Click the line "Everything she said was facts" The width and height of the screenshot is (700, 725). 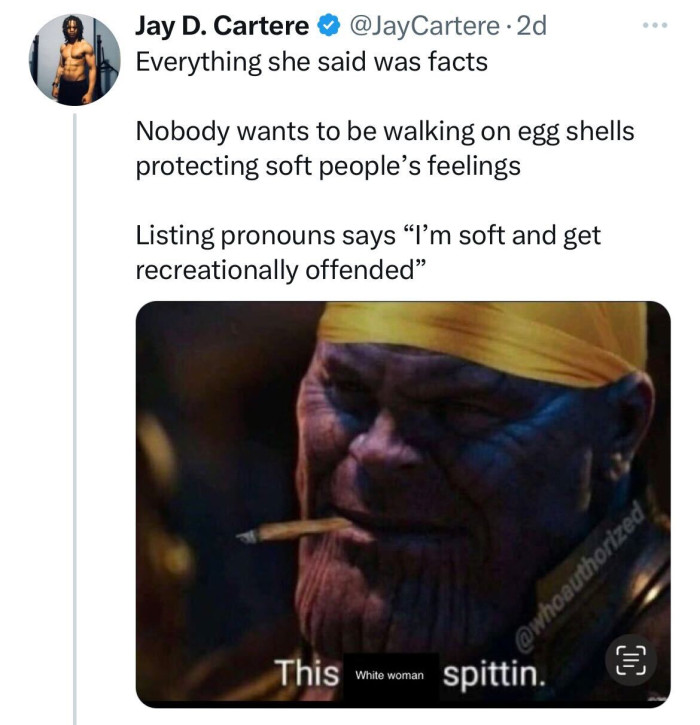coord(312,62)
